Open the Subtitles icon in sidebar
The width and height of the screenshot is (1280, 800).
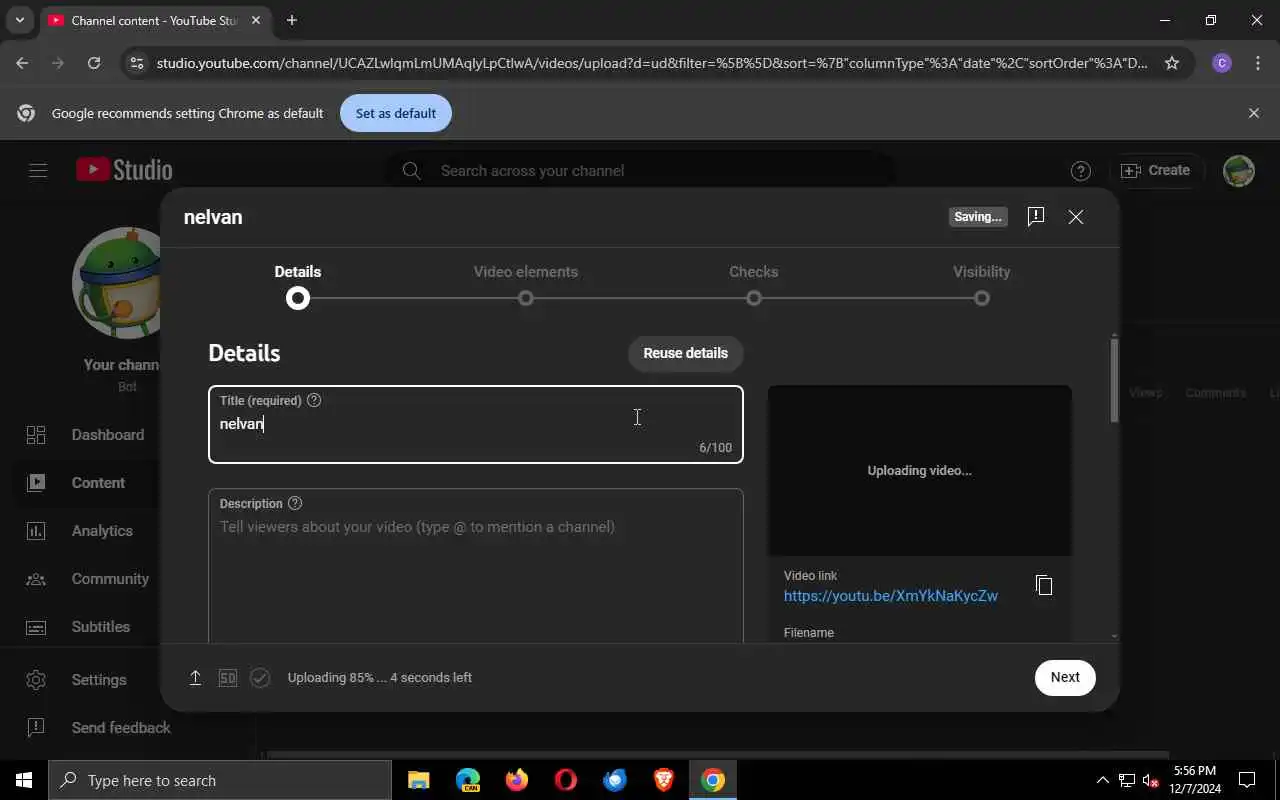(36, 627)
